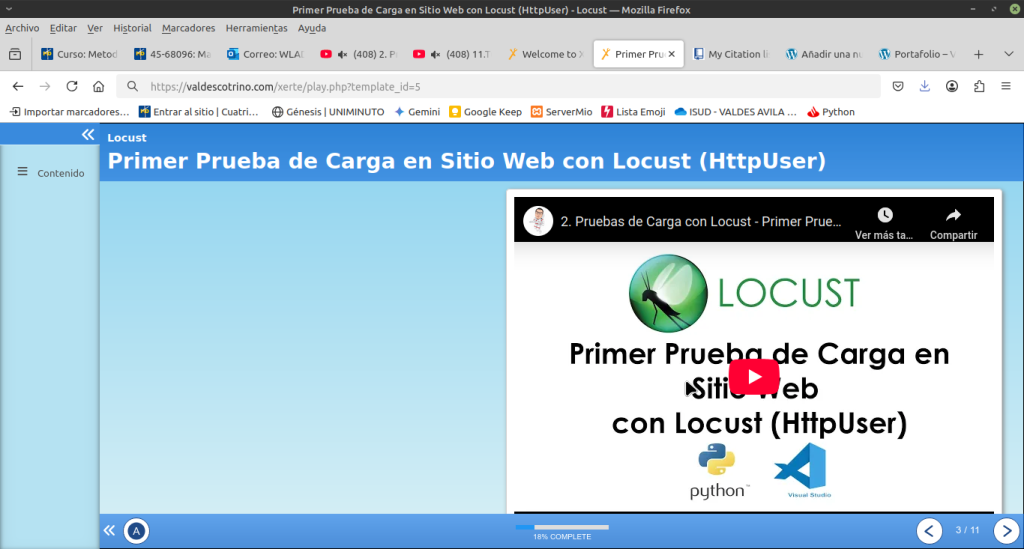Reload the current page
This screenshot has width=1024, height=549.
pos(72,86)
